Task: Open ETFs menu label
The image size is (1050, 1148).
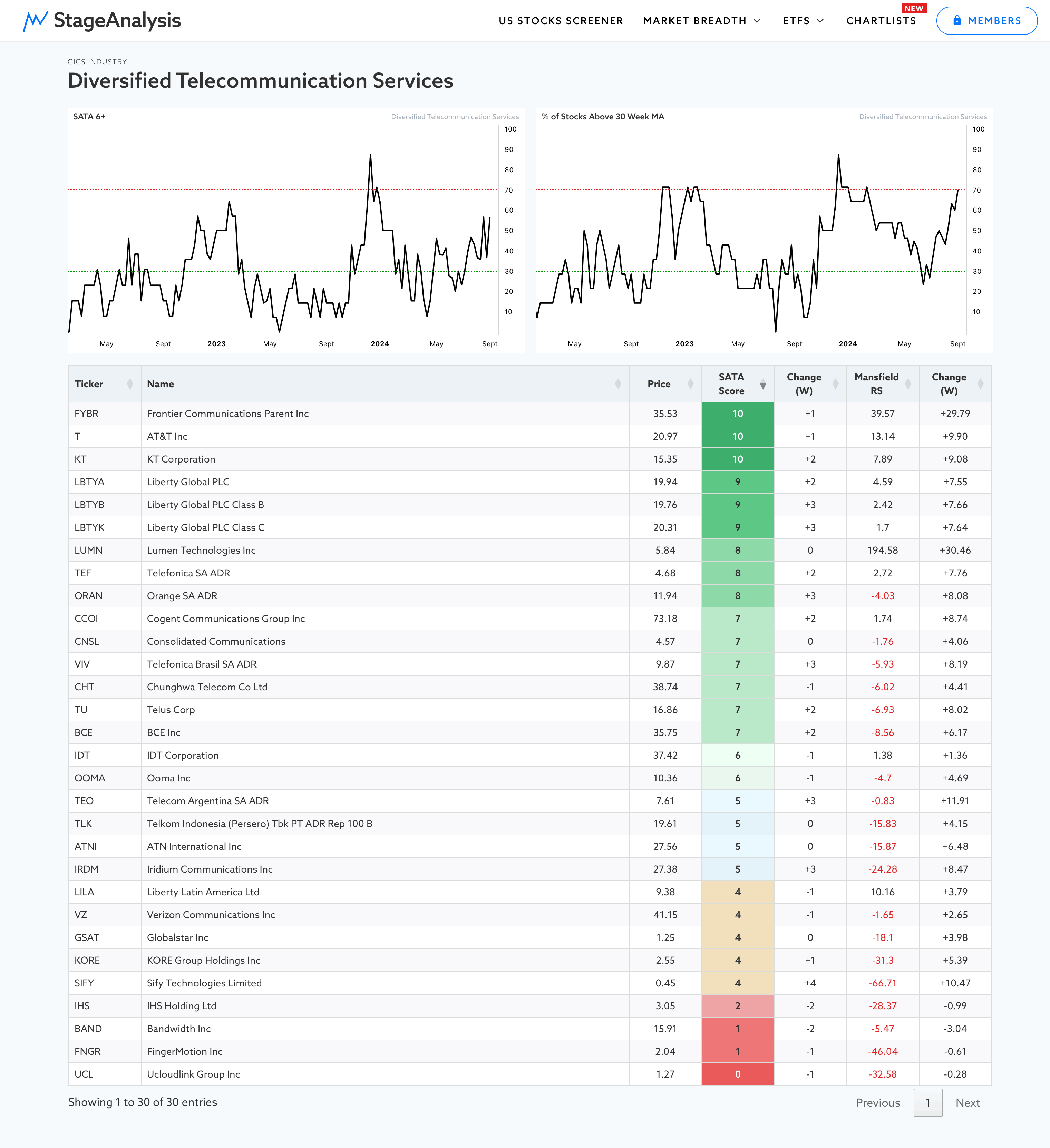Action: 796,20
